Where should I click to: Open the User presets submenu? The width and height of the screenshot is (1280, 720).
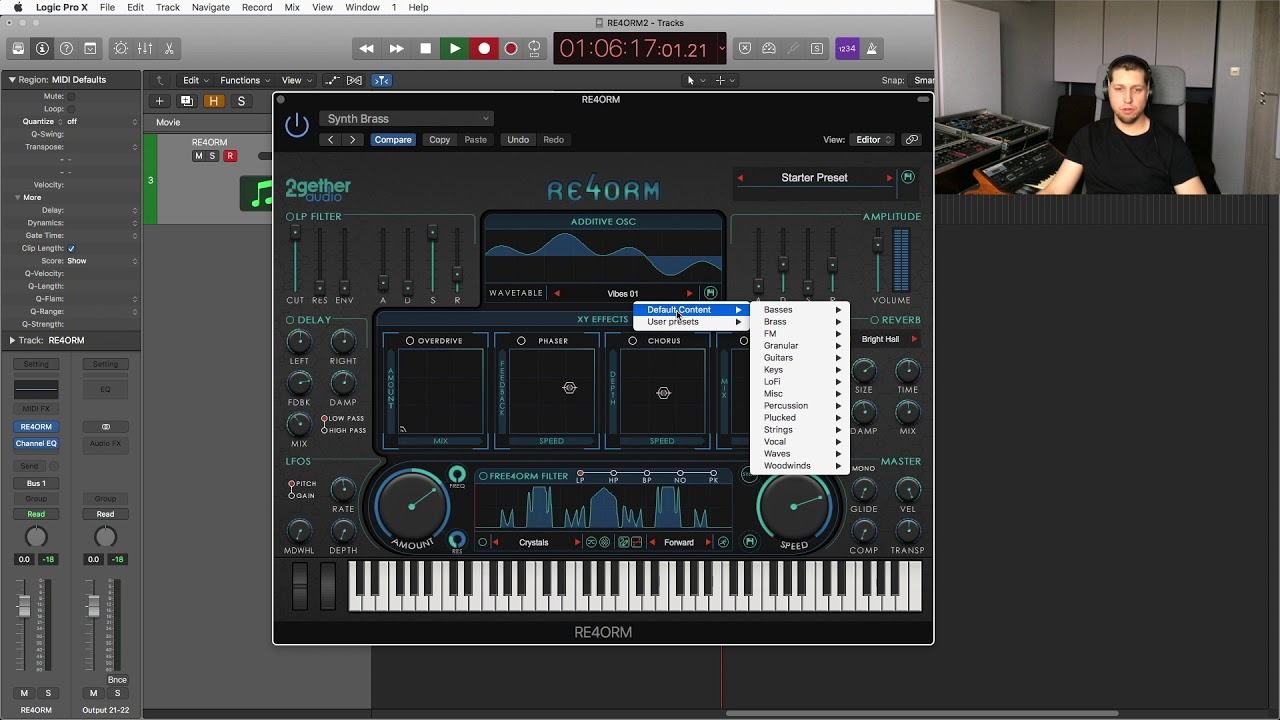[x=693, y=322]
